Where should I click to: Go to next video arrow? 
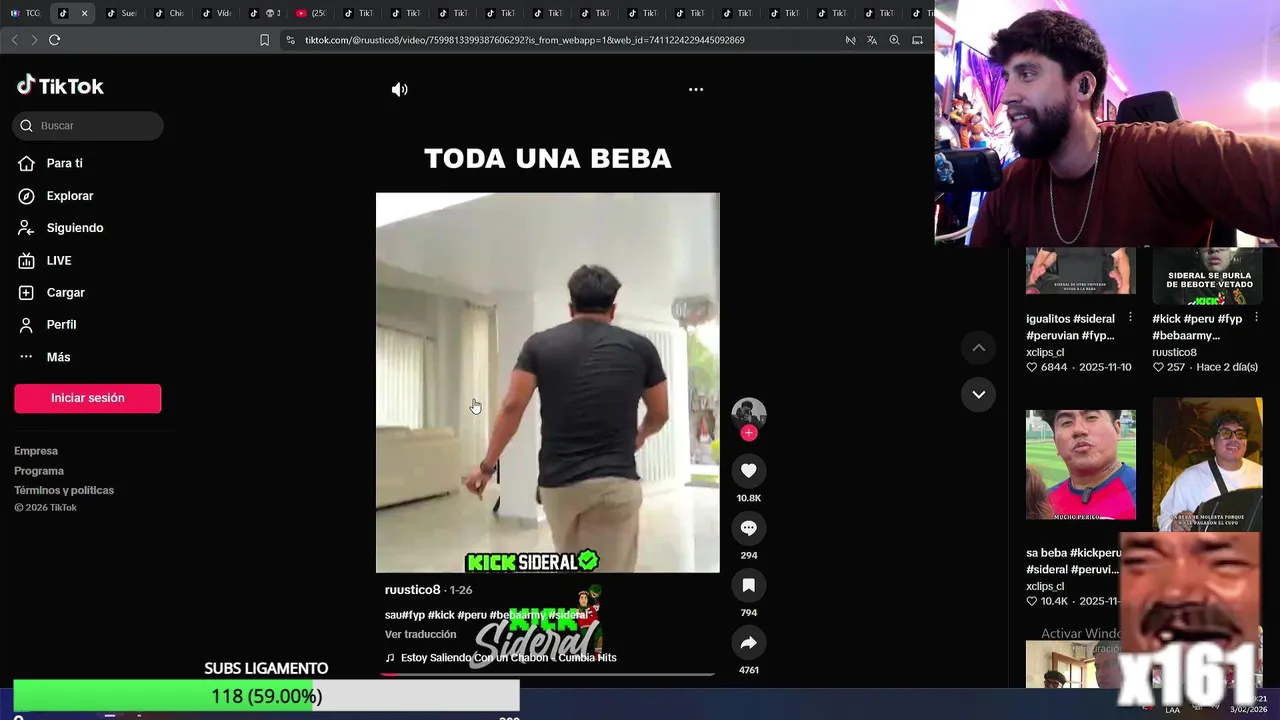tap(979, 394)
